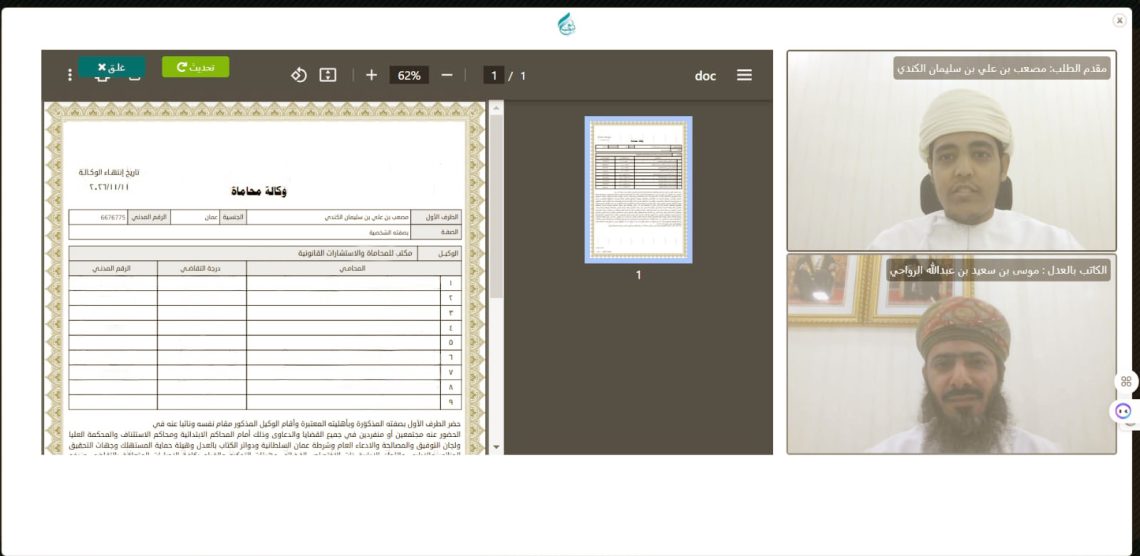This screenshot has width=1140, height=556.
Task: Toggle the PDF sidebar hamburger menu
Action: coord(744,75)
